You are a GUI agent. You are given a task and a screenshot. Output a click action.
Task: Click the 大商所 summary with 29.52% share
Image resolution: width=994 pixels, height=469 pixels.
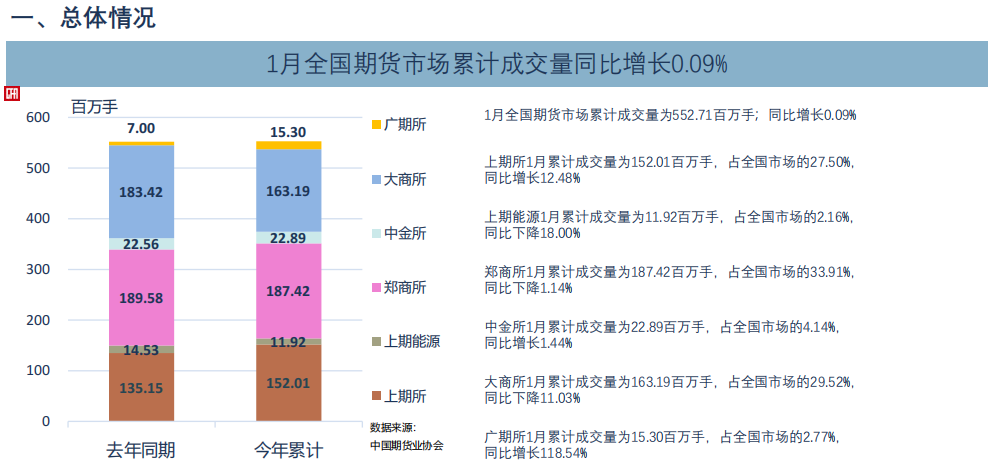669,390
